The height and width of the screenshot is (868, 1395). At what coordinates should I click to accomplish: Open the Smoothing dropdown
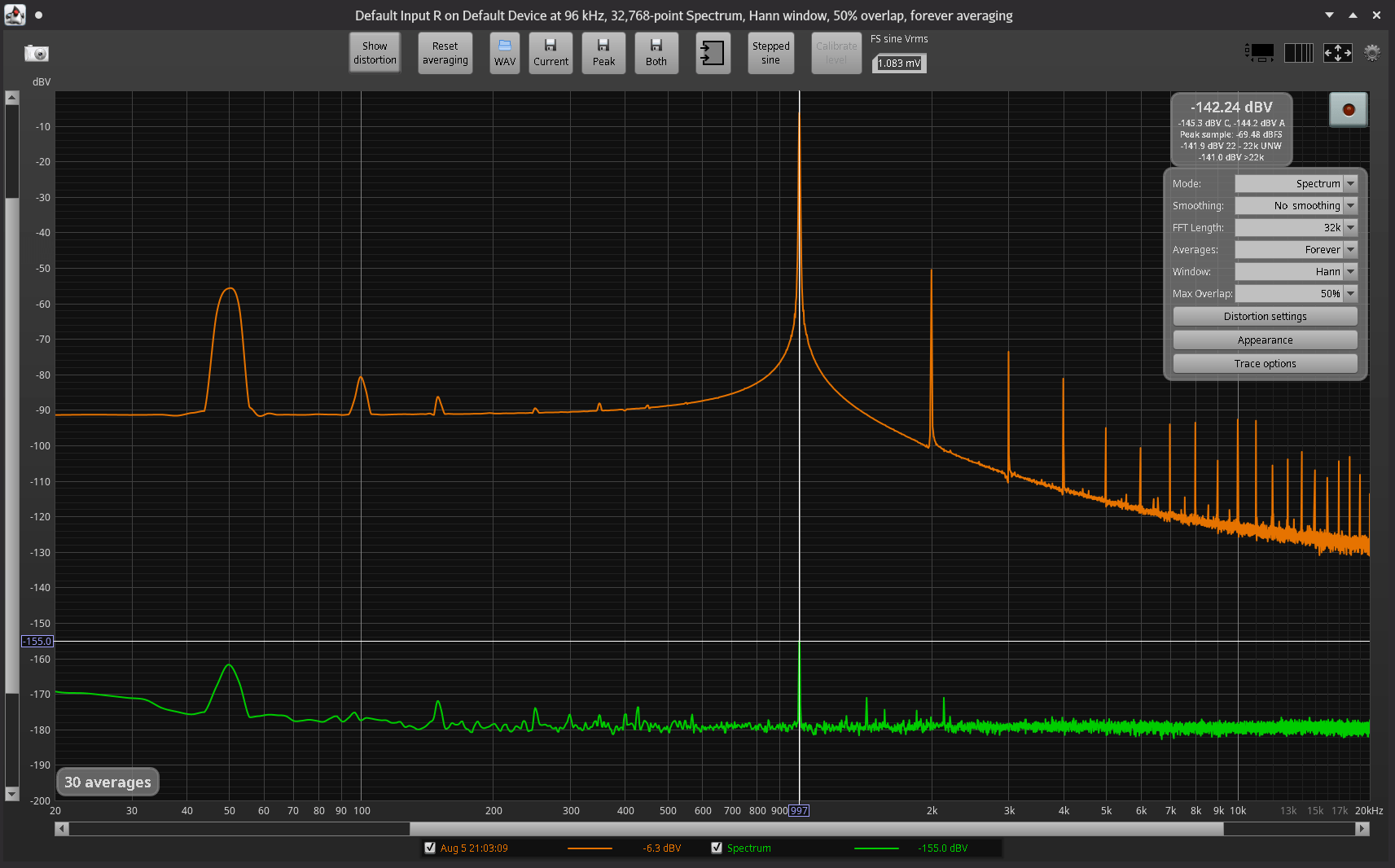[1296, 206]
